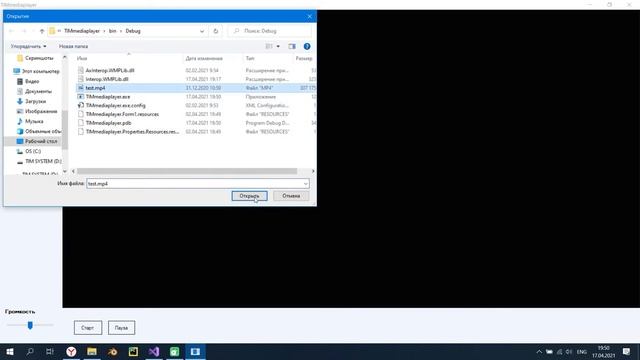Viewport: 640px width, 360px height.
Task: Toggle the preview pane icon
Action: [x=292, y=47]
